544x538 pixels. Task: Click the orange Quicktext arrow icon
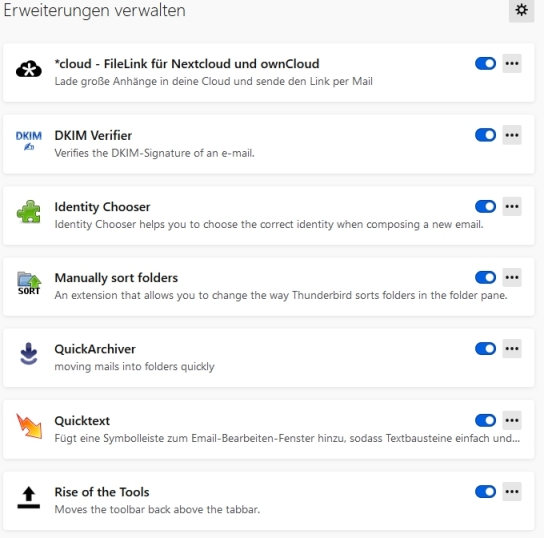(x=29, y=426)
